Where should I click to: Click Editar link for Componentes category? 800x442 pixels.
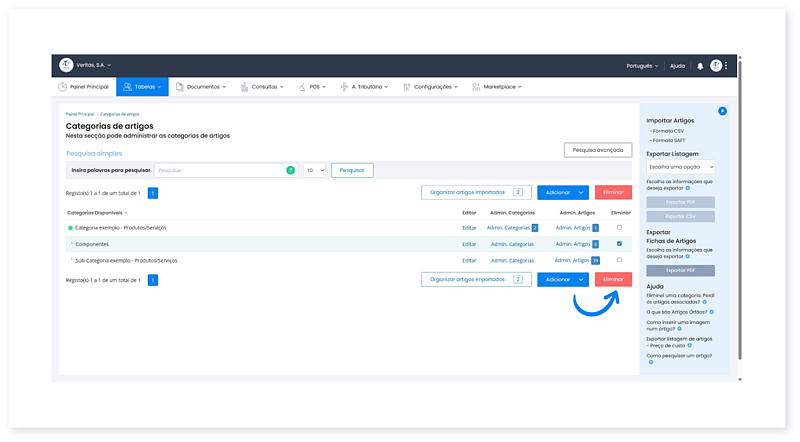pos(469,244)
